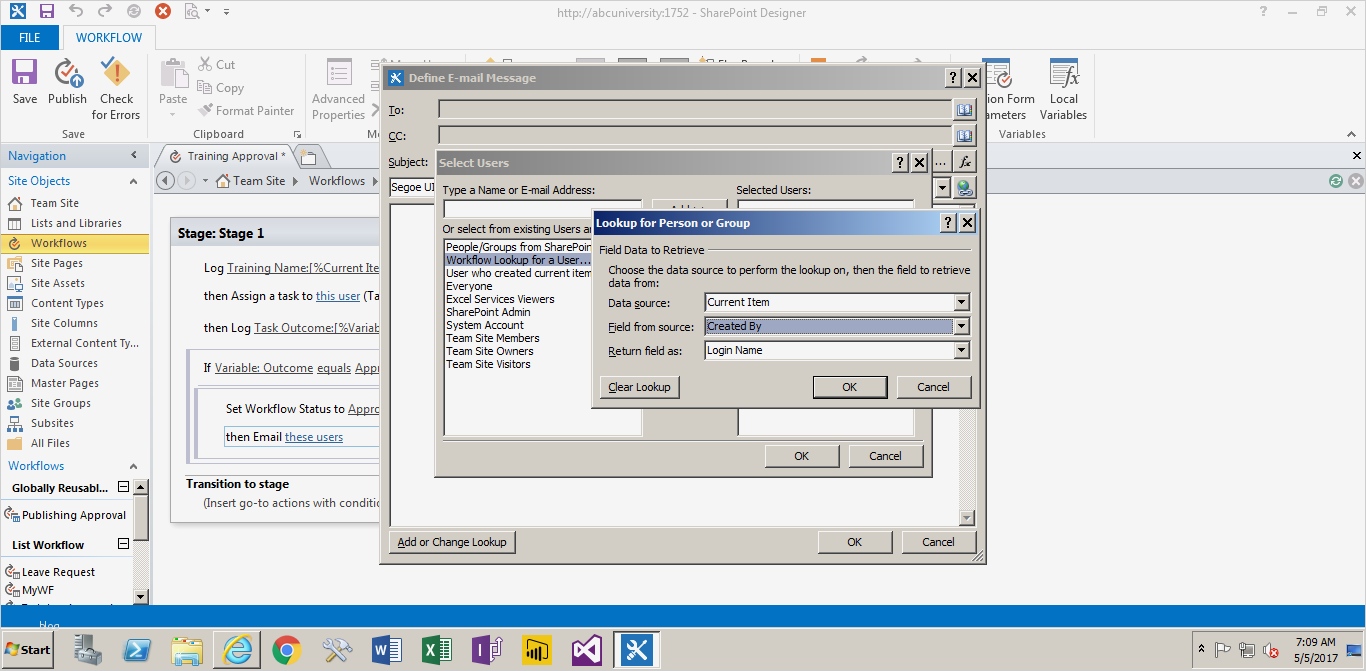Open the Return field as dropdown
This screenshot has height=671, width=1366.
tap(961, 350)
